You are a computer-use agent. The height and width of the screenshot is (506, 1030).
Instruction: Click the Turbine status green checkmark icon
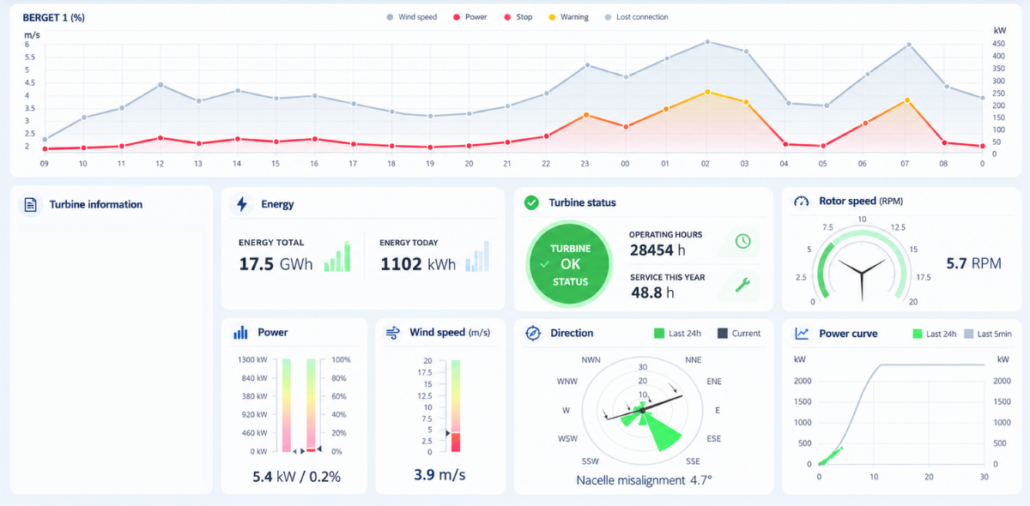coord(531,203)
